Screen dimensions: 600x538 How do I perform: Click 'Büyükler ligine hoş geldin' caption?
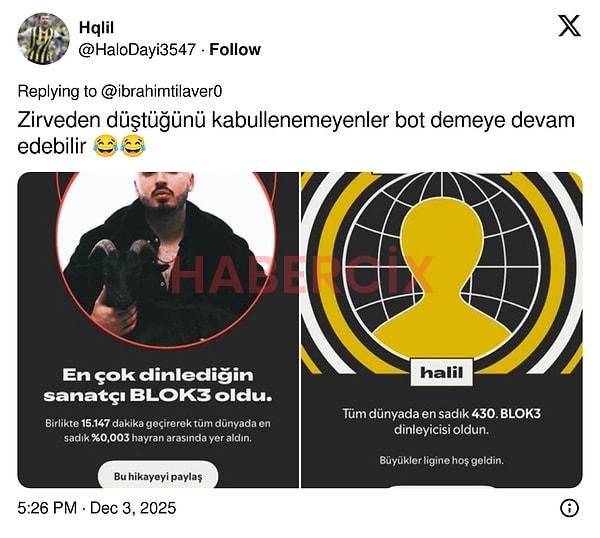pos(442,460)
